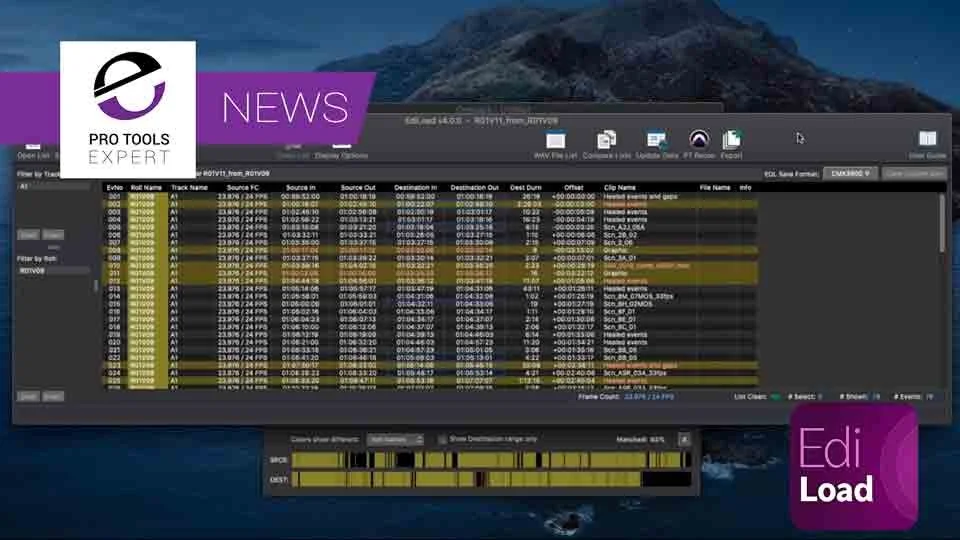Screen dimensions: 960x540
Task: Select event row 003
Action: click(430, 212)
